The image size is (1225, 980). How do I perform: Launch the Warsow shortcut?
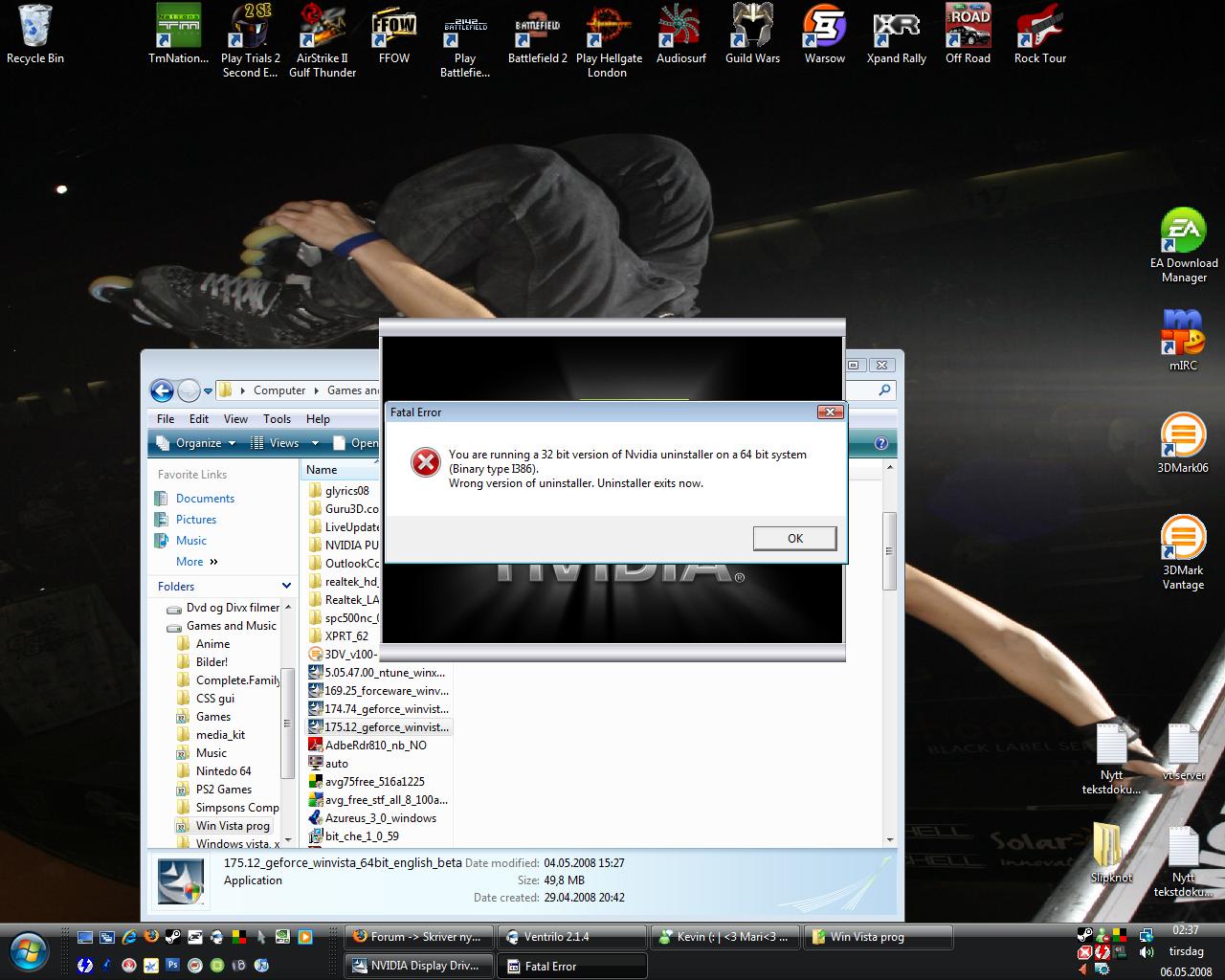(x=825, y=34)
